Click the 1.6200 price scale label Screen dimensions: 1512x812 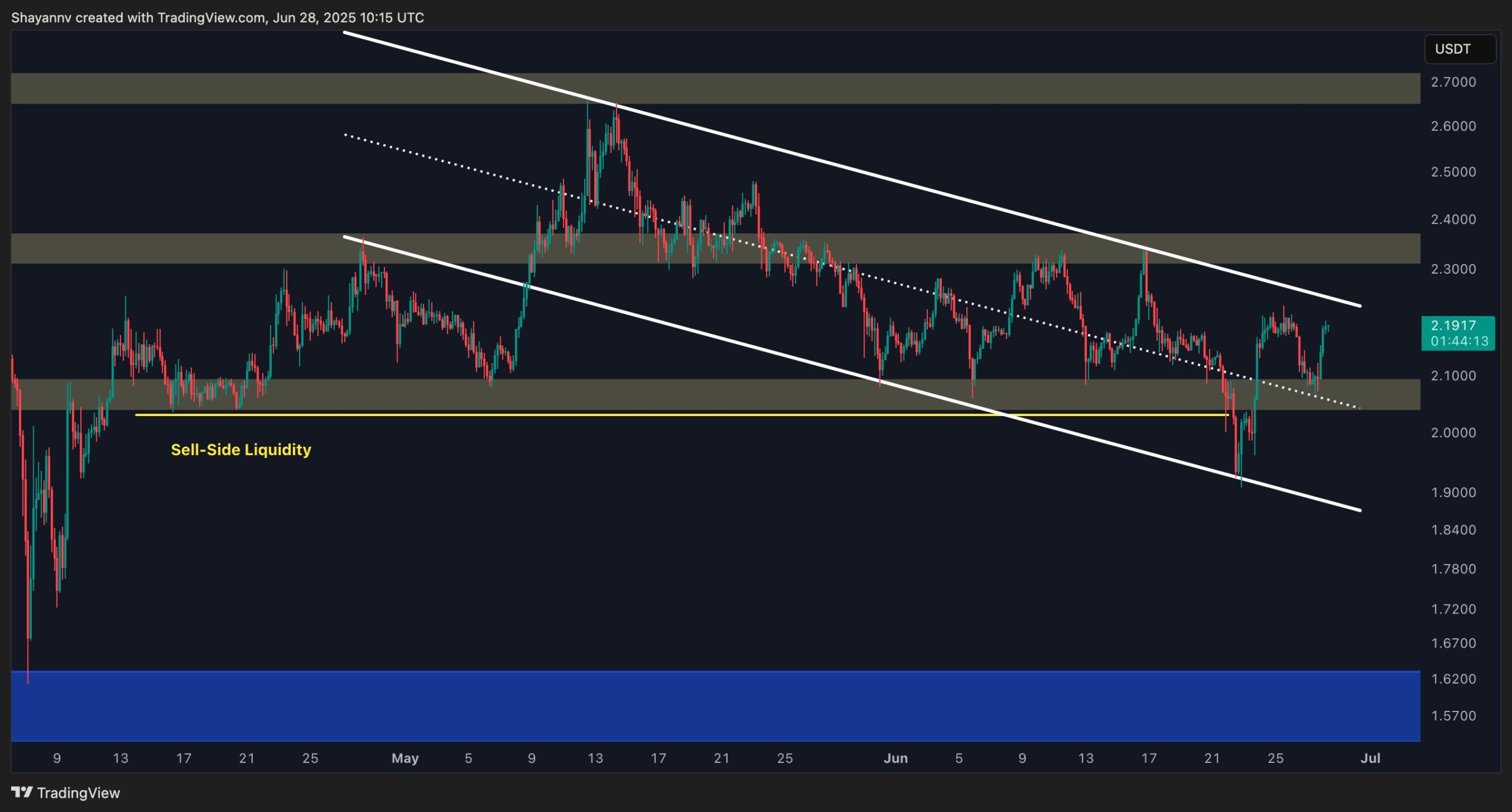pos(1453,679)
